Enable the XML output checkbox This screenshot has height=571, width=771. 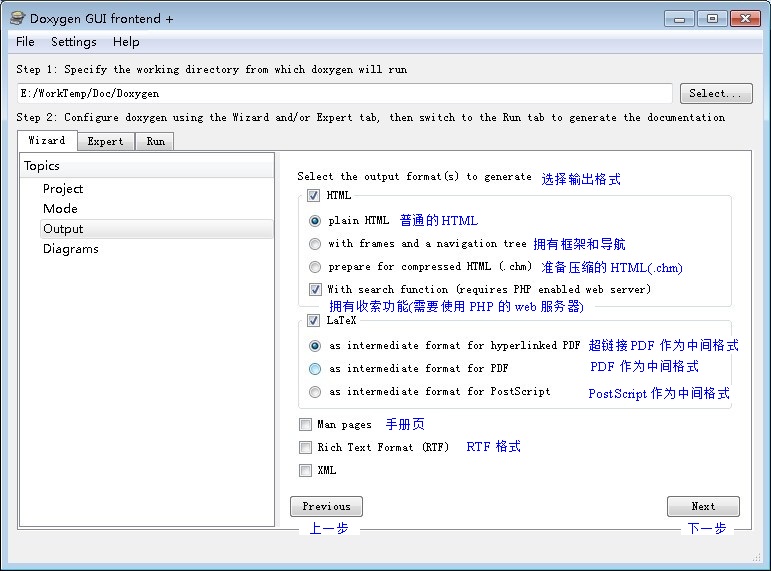tap(305, 471)
